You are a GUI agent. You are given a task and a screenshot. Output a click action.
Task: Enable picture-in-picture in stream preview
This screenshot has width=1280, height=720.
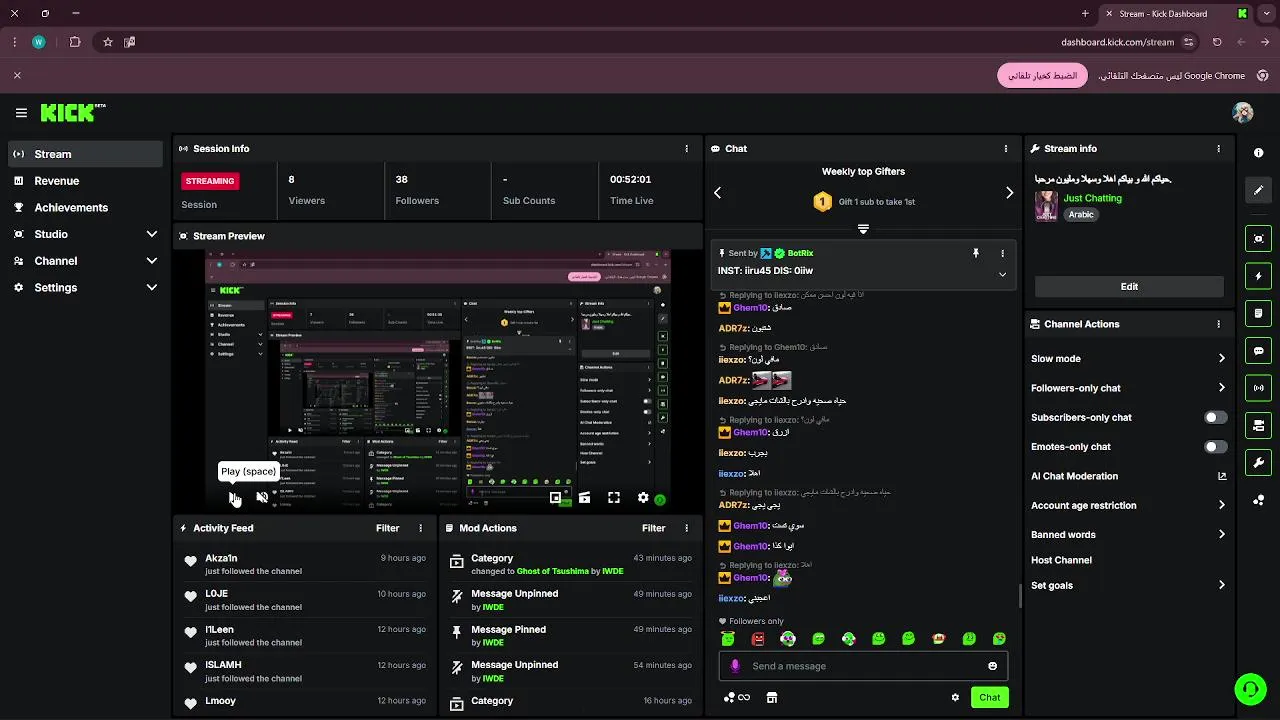point(555,497)
